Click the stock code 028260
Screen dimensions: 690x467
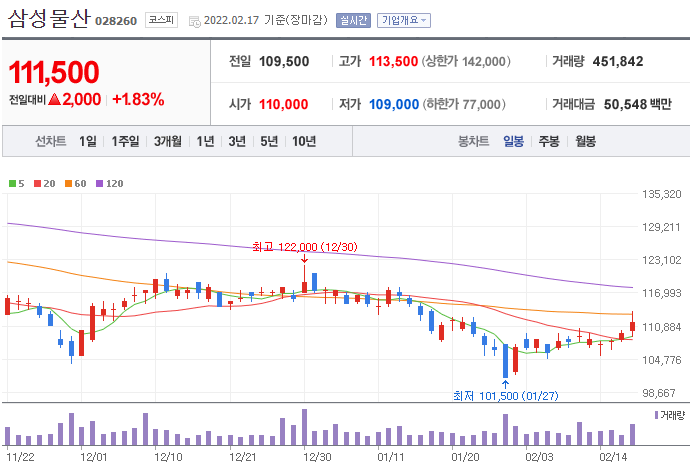point(116,21)
